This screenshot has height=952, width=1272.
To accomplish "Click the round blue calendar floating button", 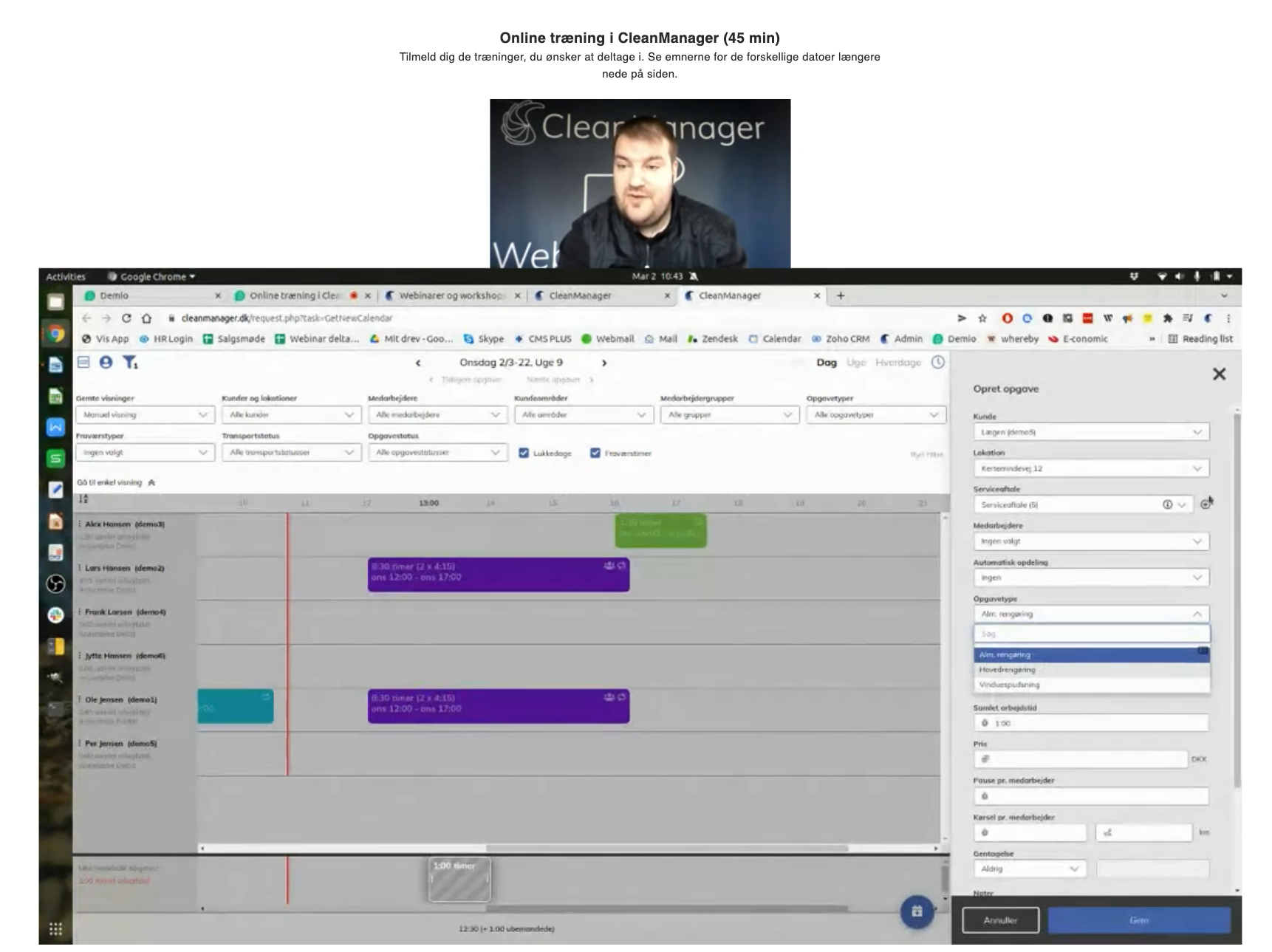I will [x=916, y=911].
